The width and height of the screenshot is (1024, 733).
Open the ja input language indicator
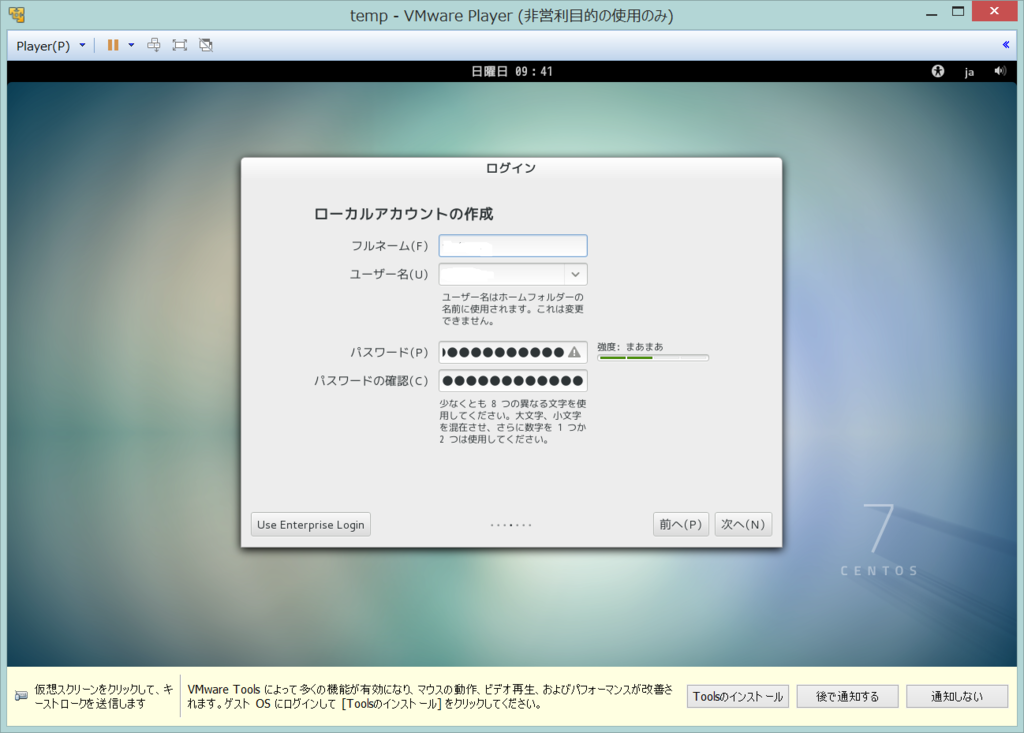(969, 72)
